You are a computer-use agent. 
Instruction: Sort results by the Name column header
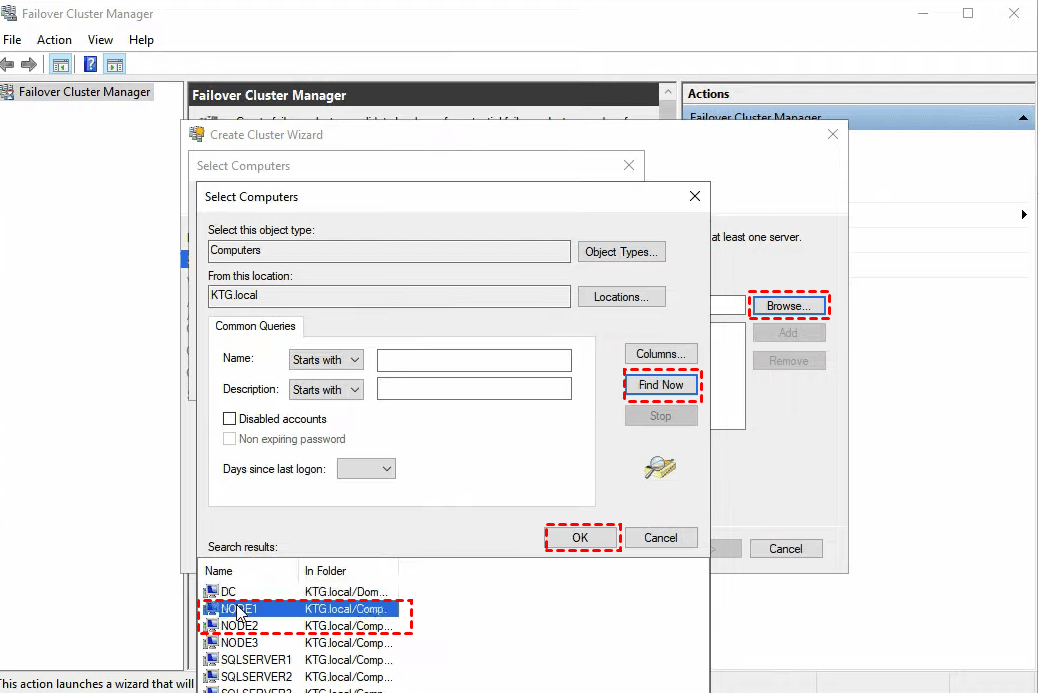click(249, 571)
